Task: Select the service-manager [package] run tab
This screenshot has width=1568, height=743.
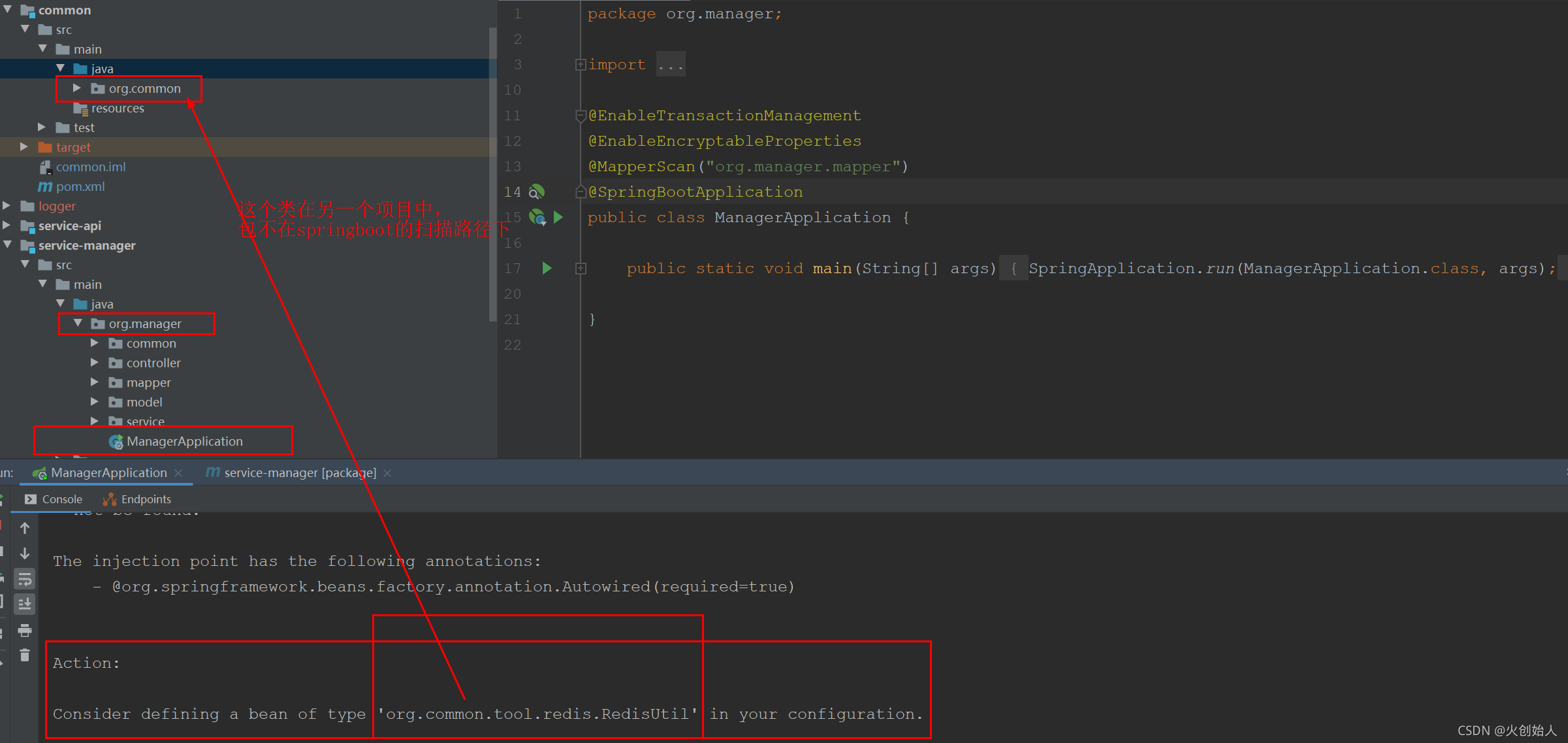Action: (297, 472)
